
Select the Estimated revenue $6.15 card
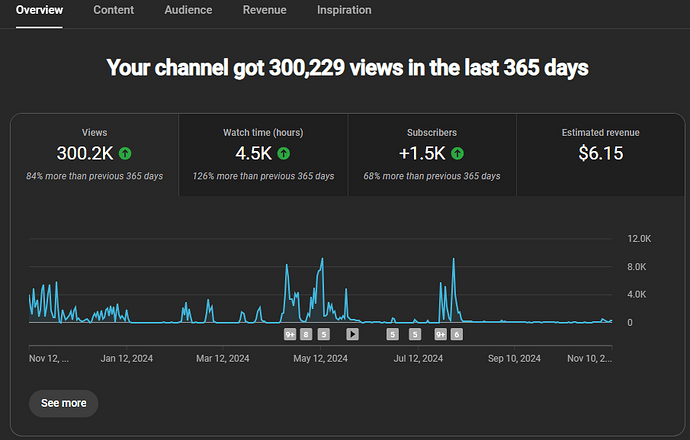[x=601, y=155]
